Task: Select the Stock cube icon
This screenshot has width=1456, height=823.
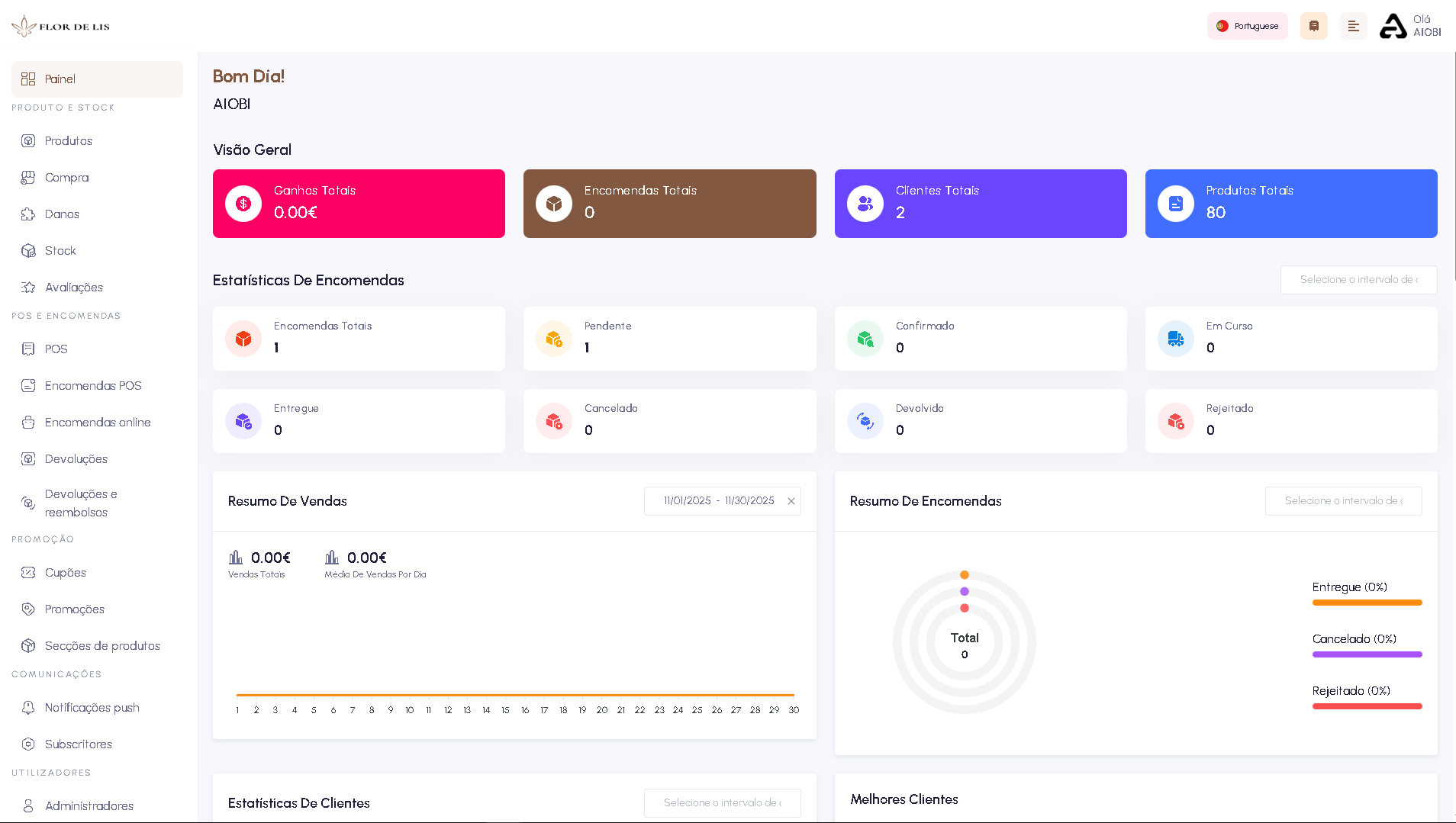Action: 28,250
